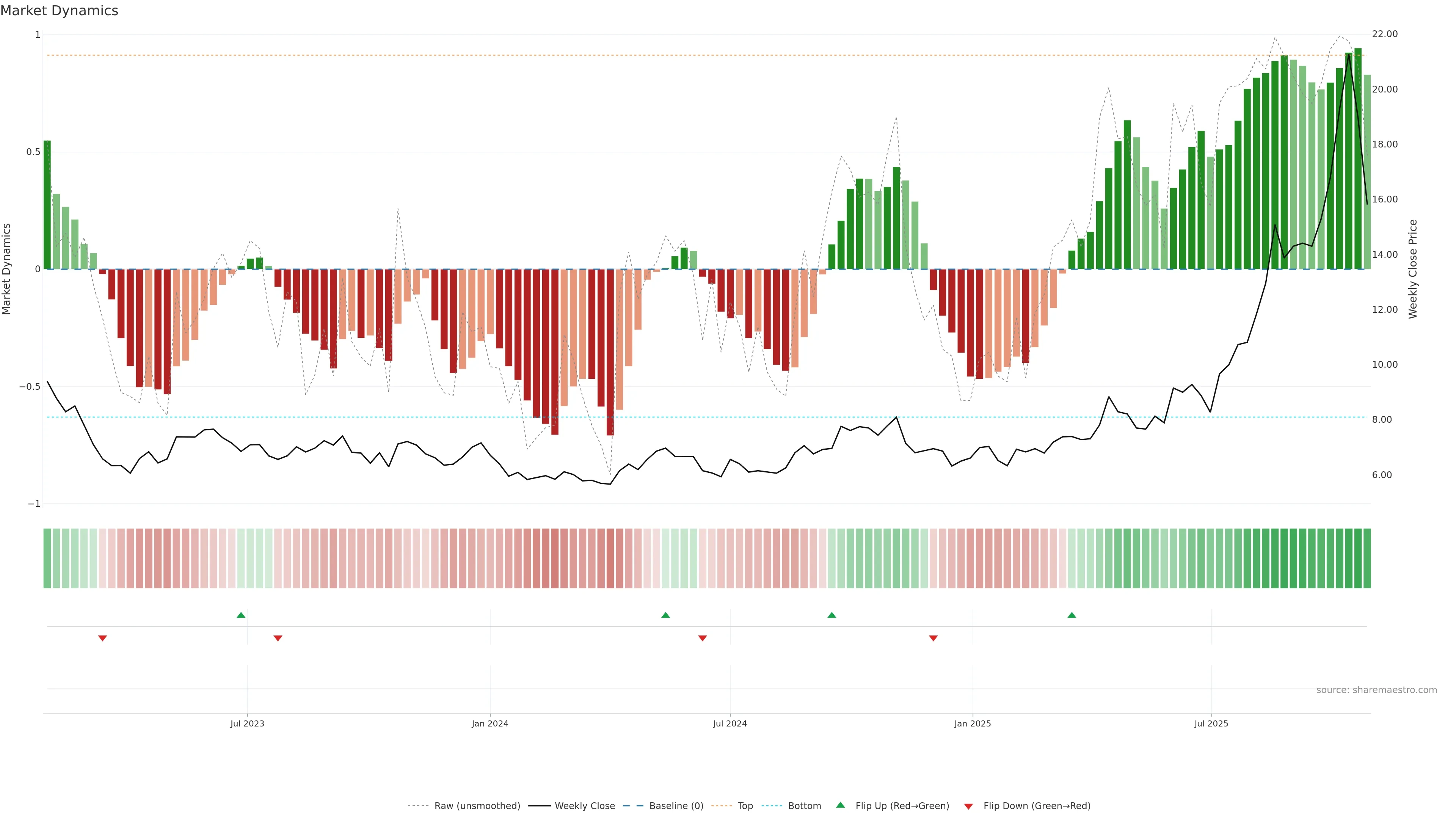Click the leftmost green cell of the heatmap strip
Viewport: 1456px width, 819px height.
pyautogui.click(x=47, y=558)
